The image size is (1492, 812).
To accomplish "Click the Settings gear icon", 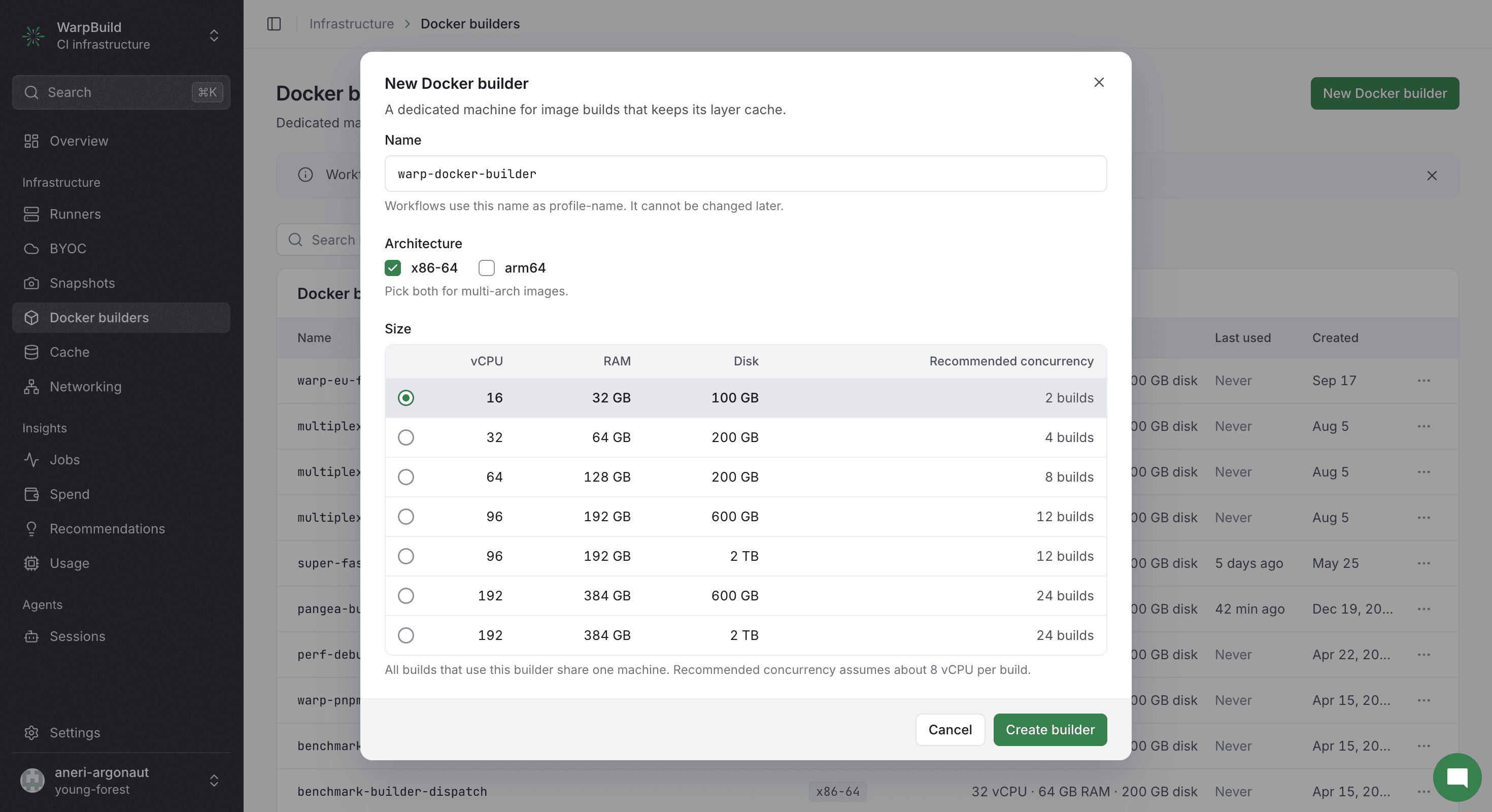I will [x=31, y=733].
